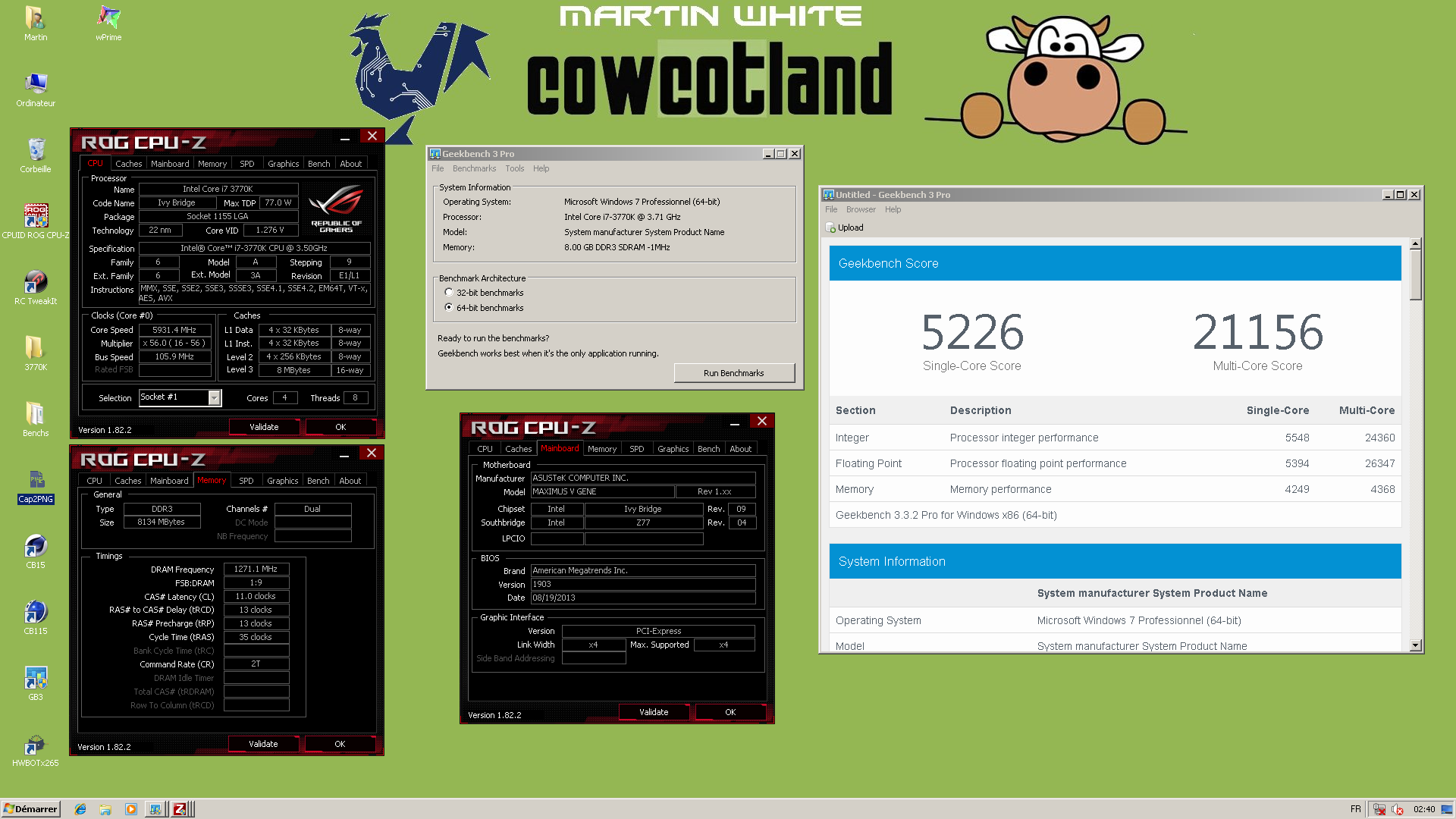The image size is (1456, 819).
Task: Switch to Geekbench taskbar button
Action: [155, 809]
